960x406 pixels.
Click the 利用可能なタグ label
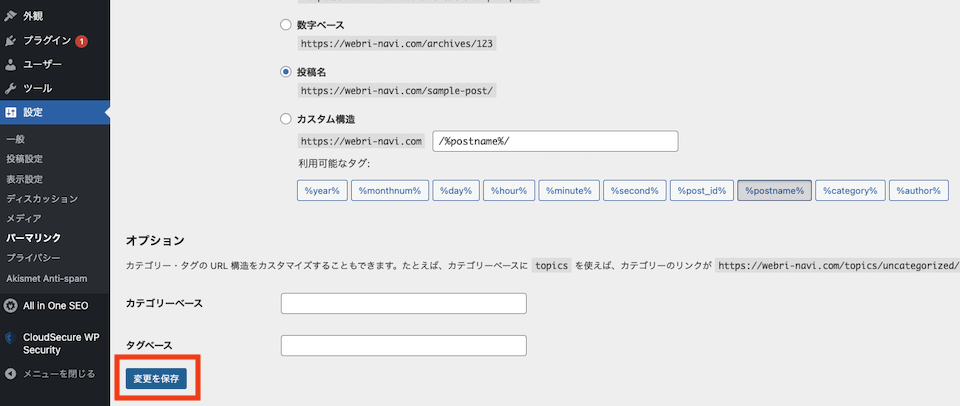coord(334,164)
